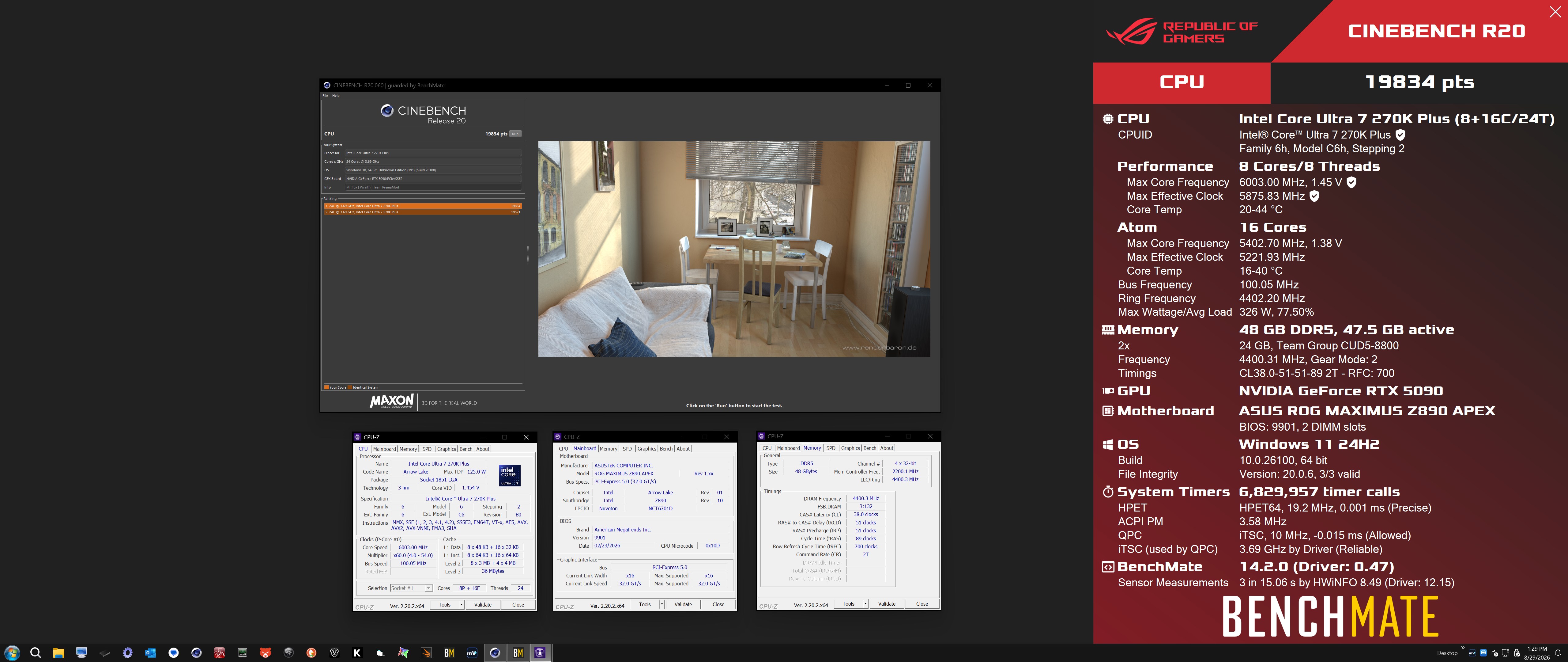This screenshot has width=1568, height=662.
Task: Click memory Size value 48 GBytes
Action: click(x=806, y=471)
